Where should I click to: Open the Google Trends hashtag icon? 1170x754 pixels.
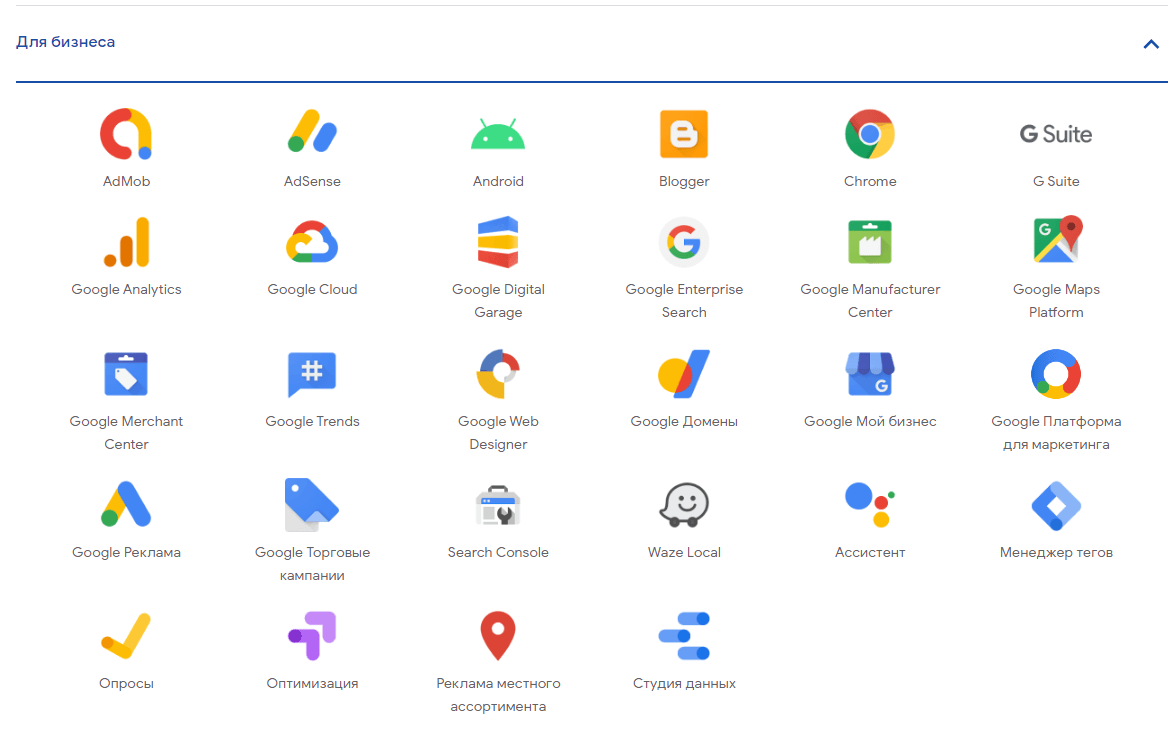coord(312,375)
